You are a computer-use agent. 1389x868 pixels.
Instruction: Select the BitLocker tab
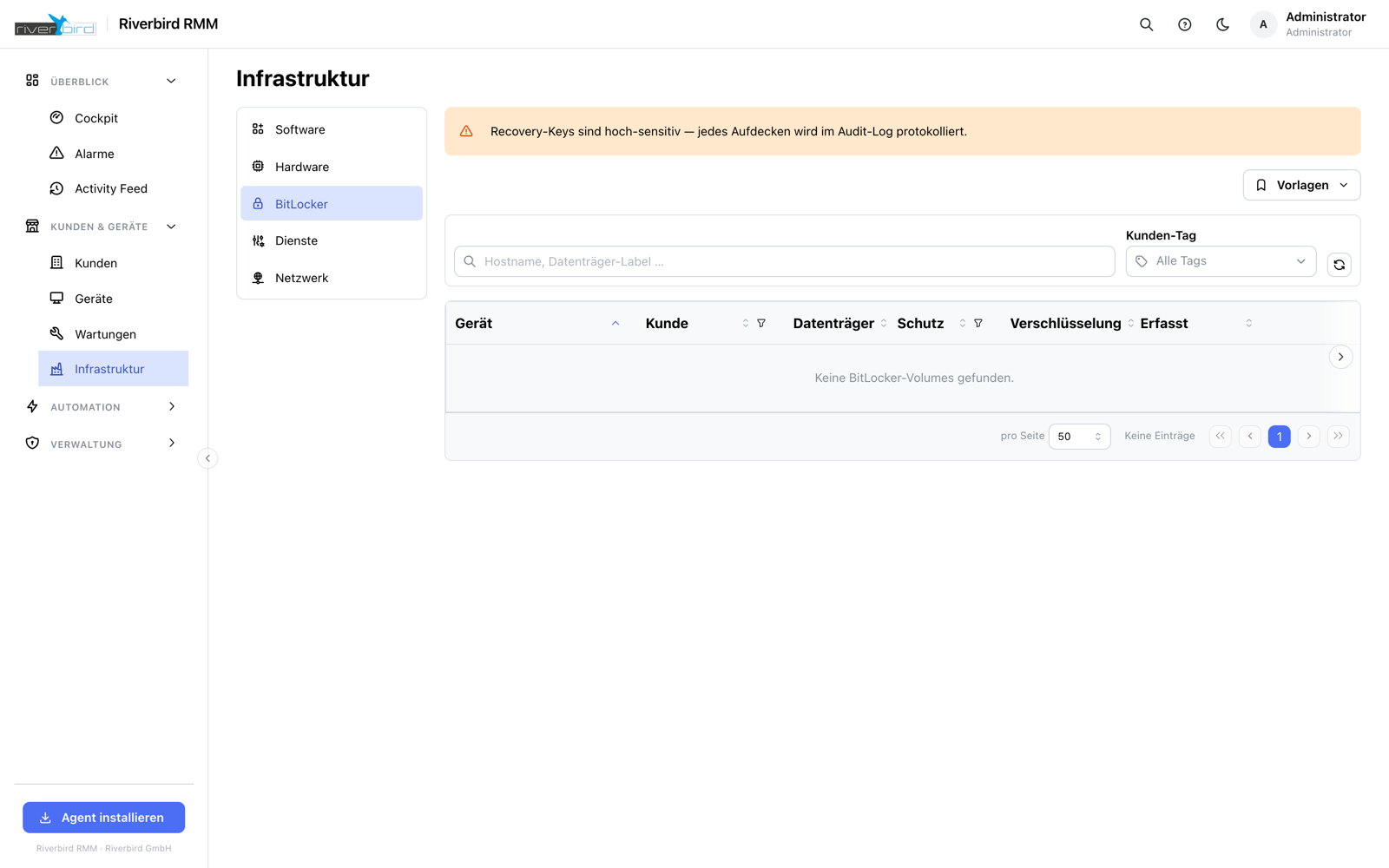point(332,204)
